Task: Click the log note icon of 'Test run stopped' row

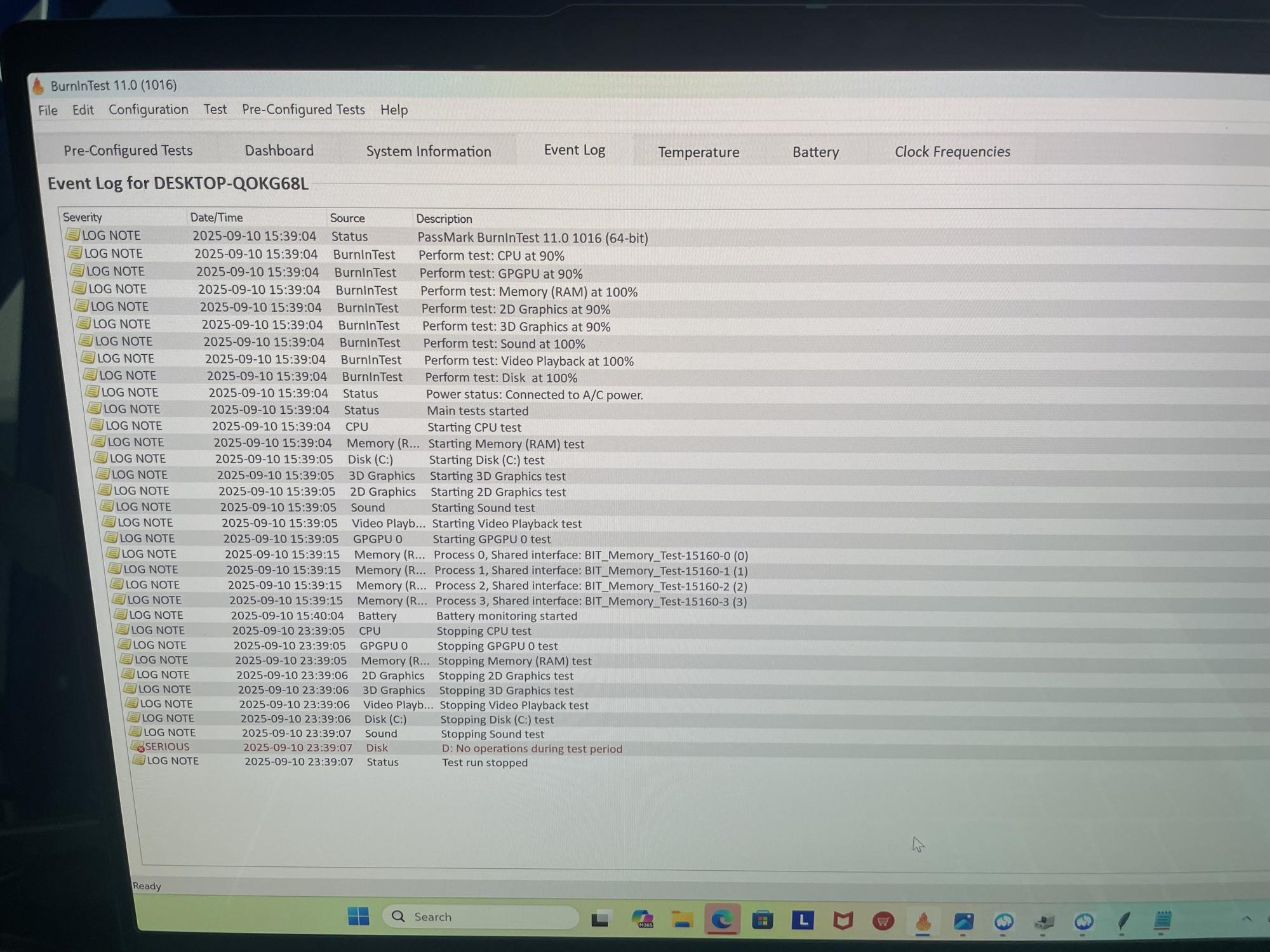Action: pyautogui.click(x=138, y=760)
